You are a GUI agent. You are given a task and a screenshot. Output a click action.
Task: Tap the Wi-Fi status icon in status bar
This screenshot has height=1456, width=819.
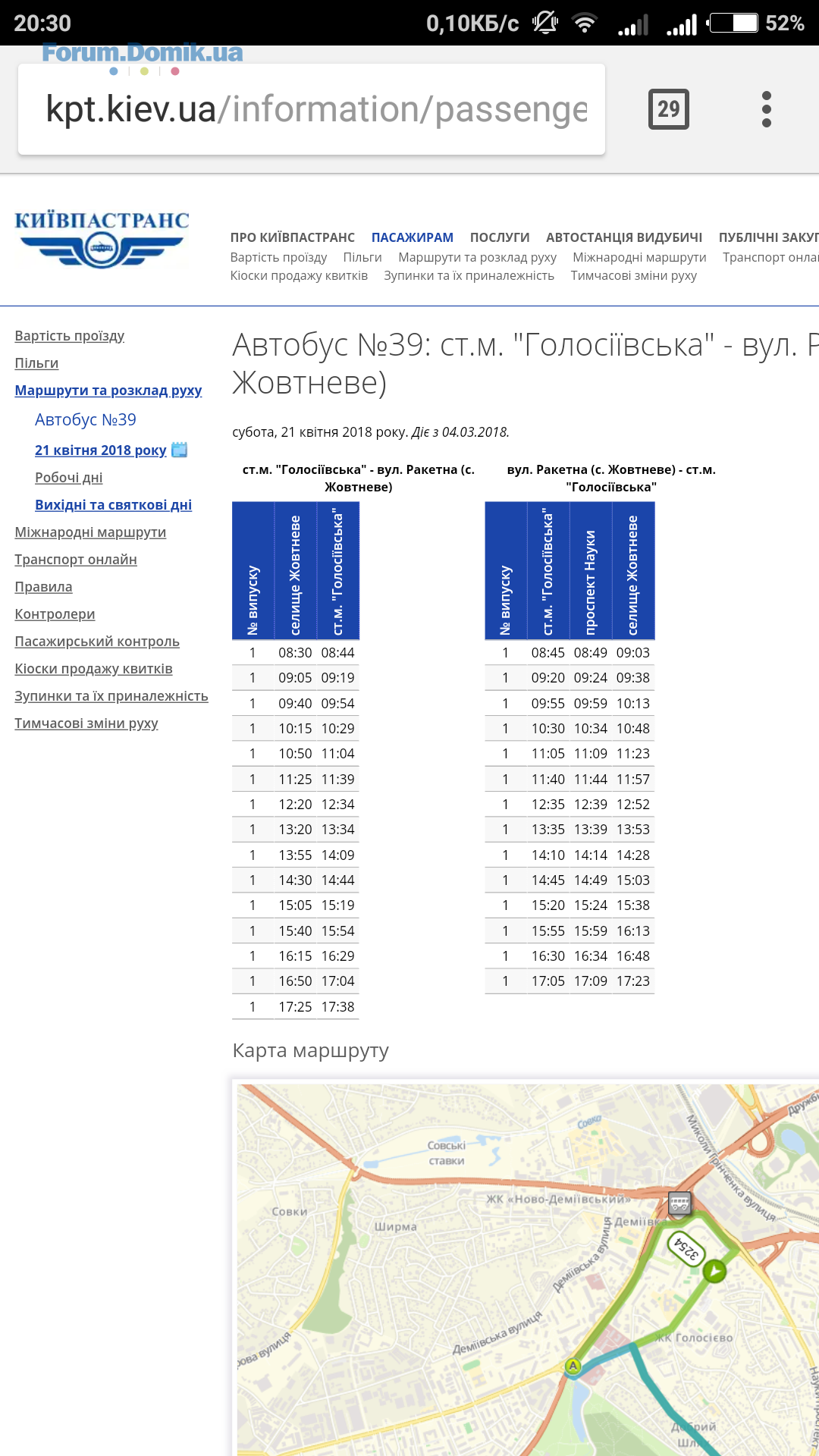point(584,24)
